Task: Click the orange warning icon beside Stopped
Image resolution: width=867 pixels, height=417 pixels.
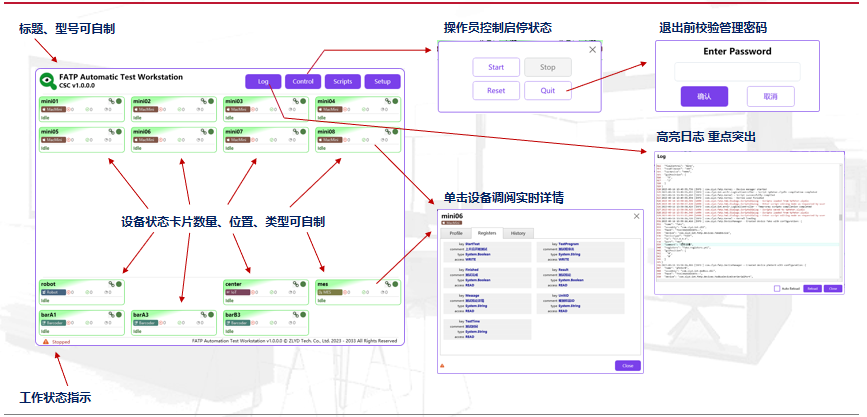Action: tap(45, 342)
